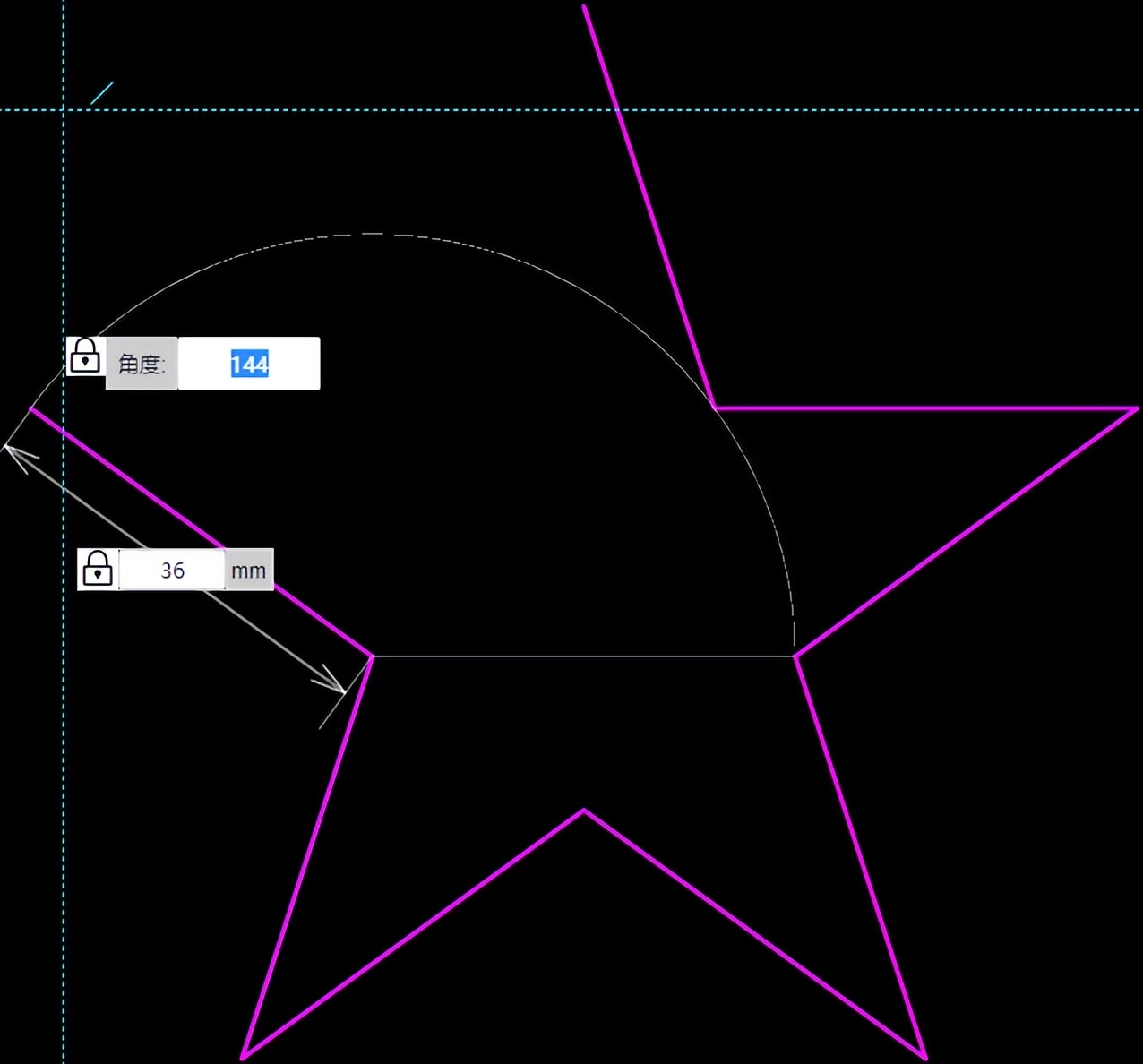Click the left inner vertex where lines meet
Viewport: 1143px width, 1064px height.
pyautogui.click(x=373, y=656)
